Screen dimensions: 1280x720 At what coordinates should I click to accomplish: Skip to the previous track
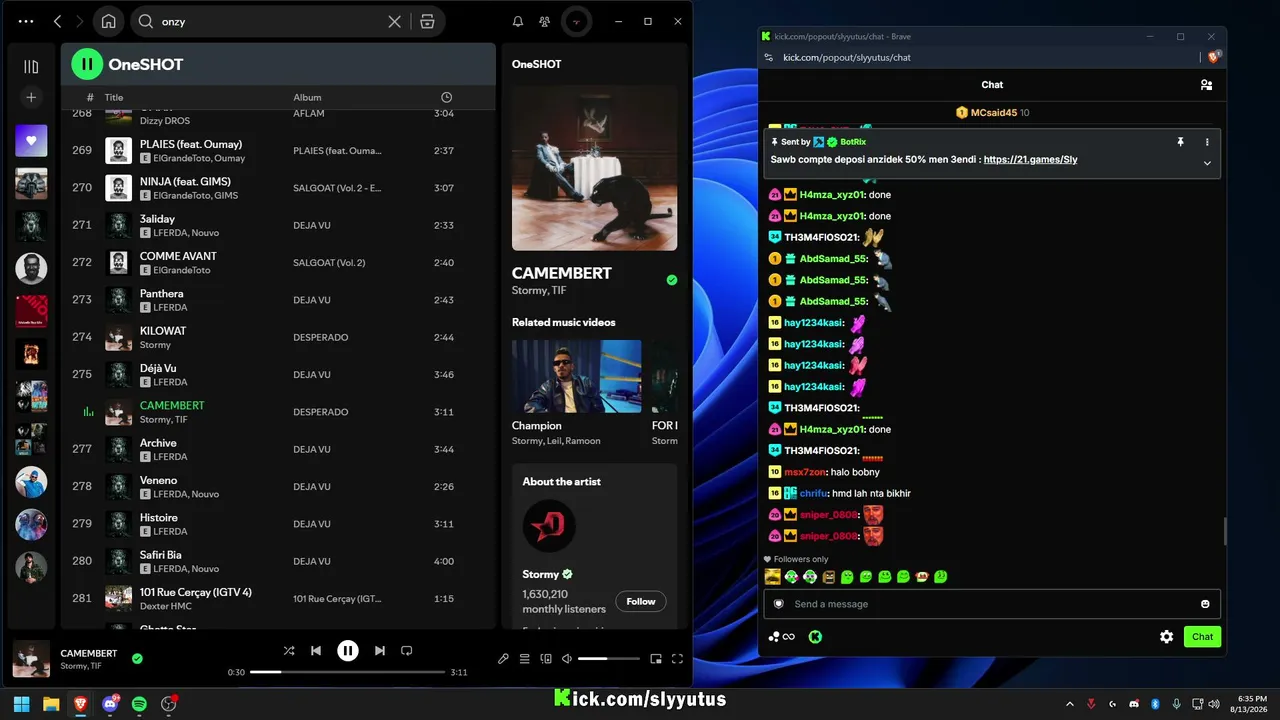pyautogui.click(x=316, y=651)
